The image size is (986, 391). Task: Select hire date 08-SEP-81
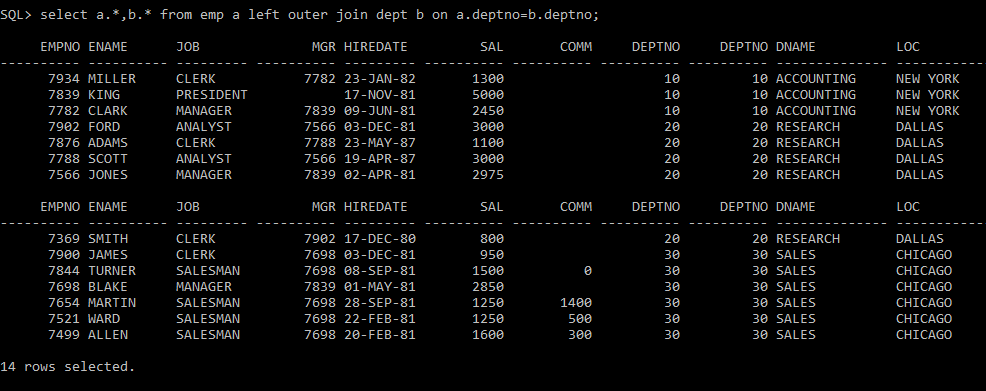[380, 271]
